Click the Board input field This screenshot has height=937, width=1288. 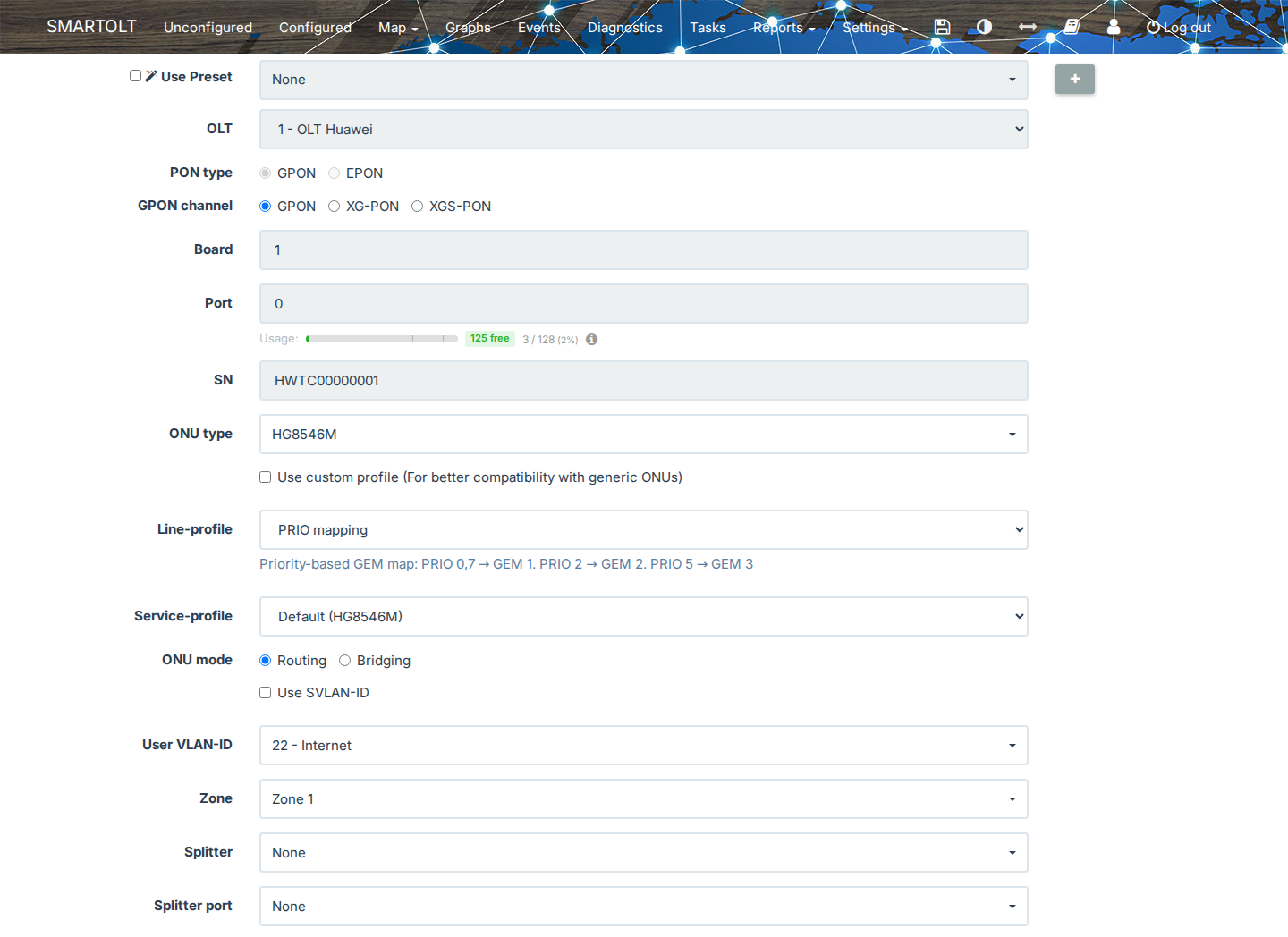(x=644, y=249)
